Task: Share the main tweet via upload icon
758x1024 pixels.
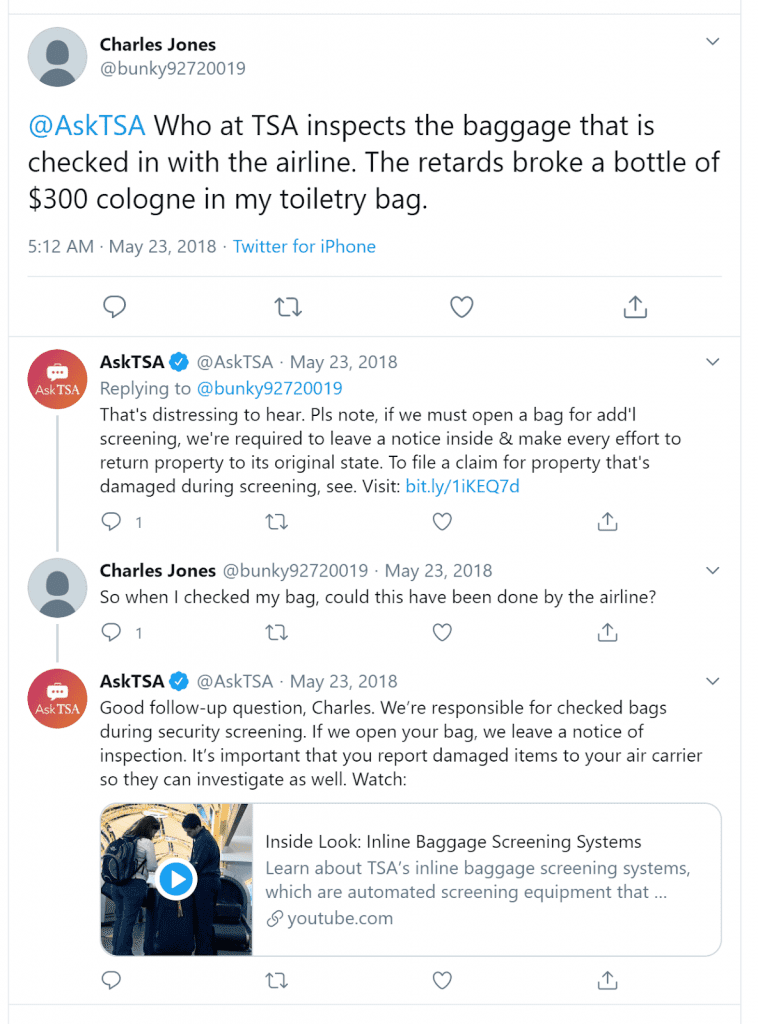Action: (x=635, y=306)
